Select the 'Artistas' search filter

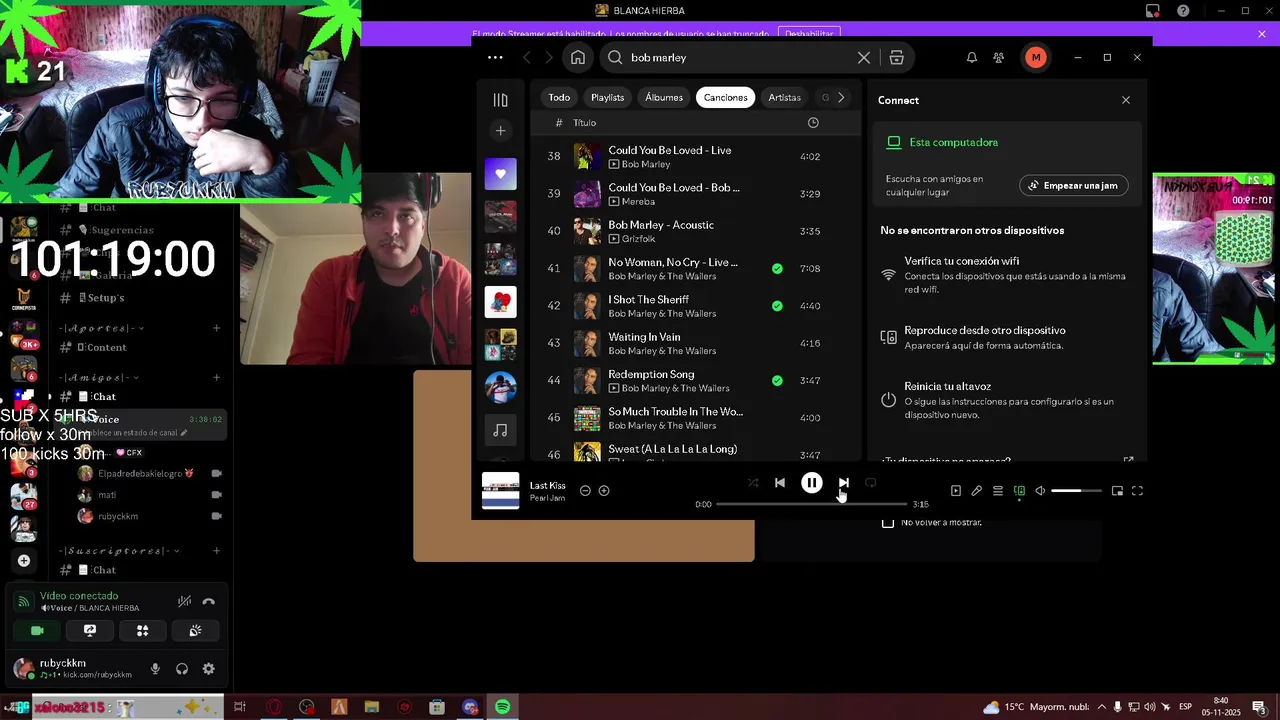pyautogui.click(x=784, y=97)
